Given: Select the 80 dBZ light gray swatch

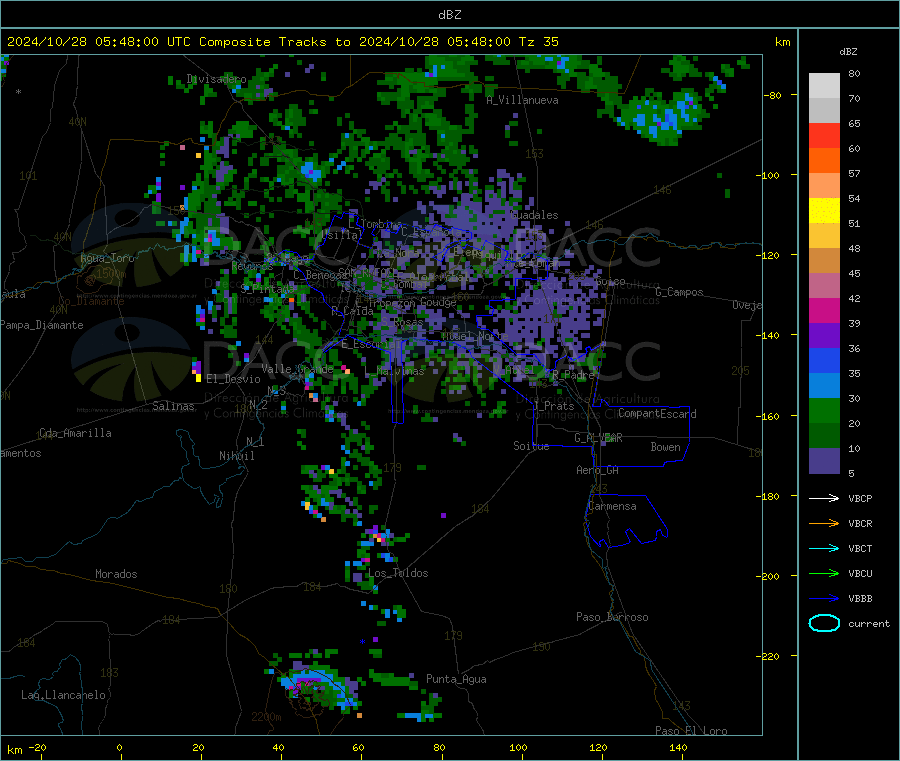Looking at the screenshot, I should [824, 86].
